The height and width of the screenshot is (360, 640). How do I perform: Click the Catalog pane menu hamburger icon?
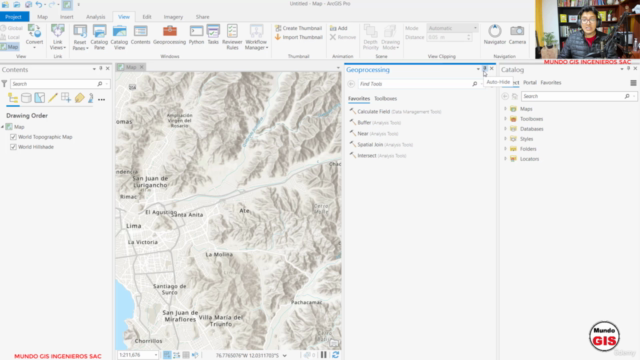633,83
